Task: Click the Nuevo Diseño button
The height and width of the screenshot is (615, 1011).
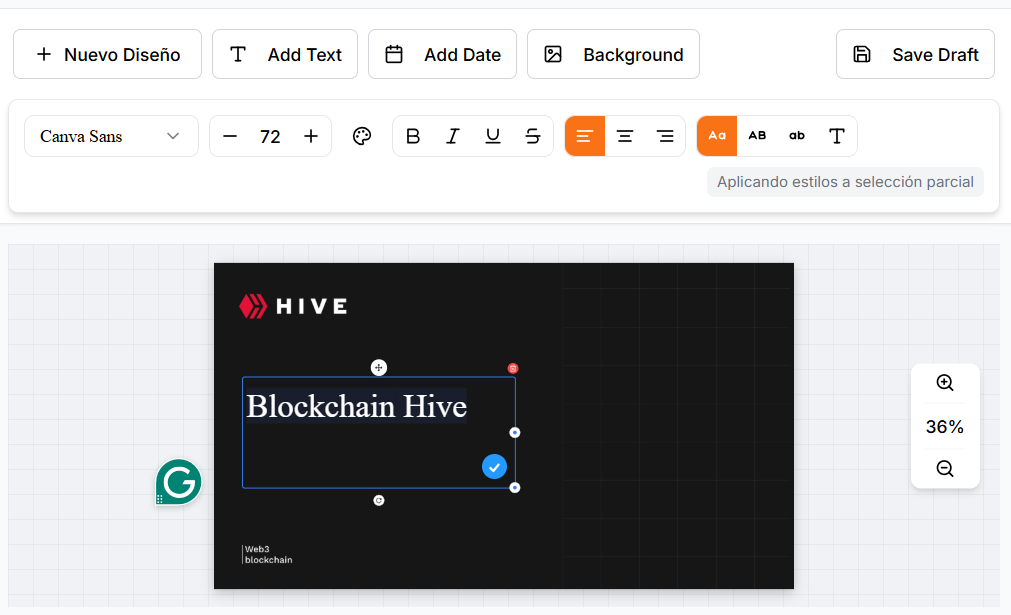Action: [108, 54]
